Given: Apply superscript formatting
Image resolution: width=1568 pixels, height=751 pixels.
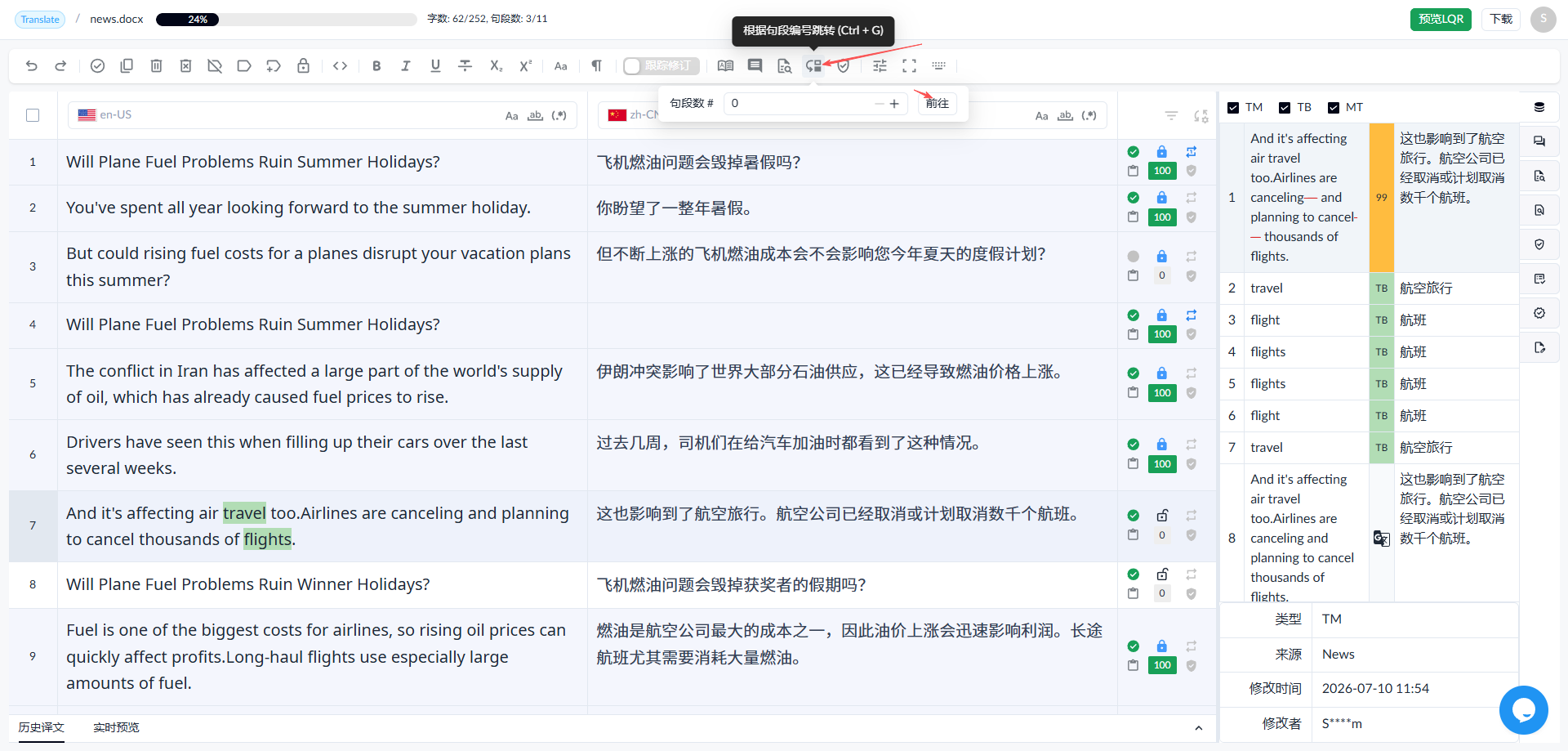Looking at the screenshot, I should tap(525, 66).
